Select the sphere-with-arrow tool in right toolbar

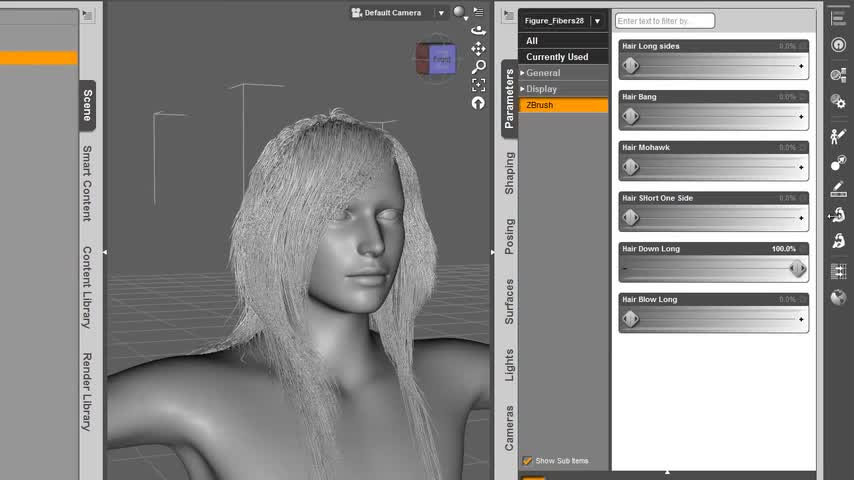pos(838,162)
